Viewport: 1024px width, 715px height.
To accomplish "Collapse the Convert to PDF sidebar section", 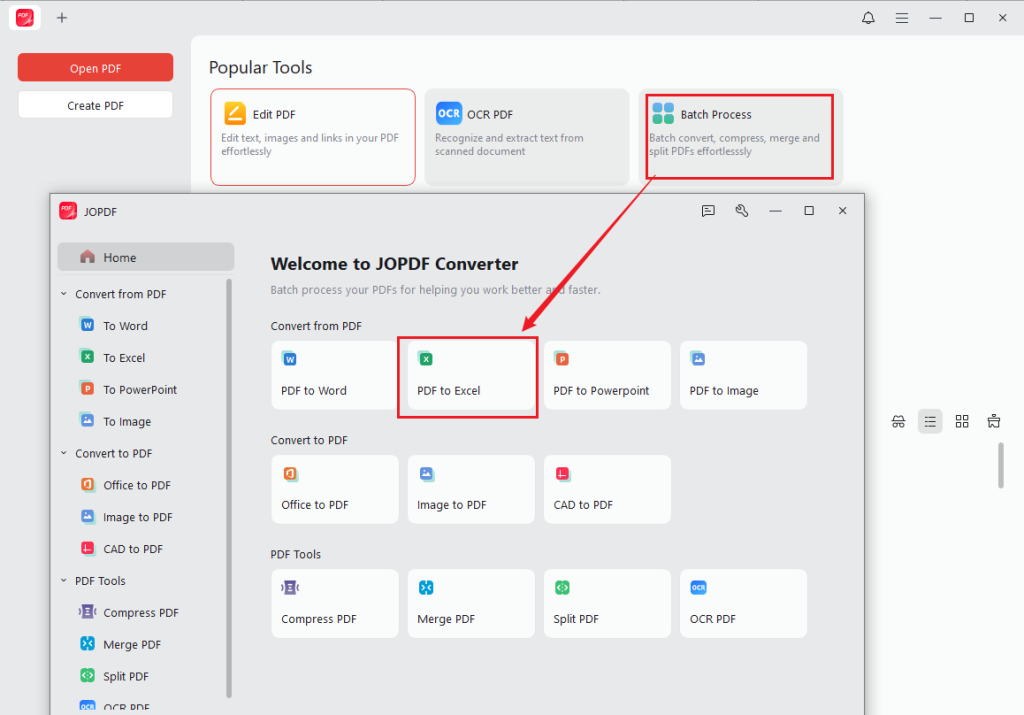I will click(64, 453).
